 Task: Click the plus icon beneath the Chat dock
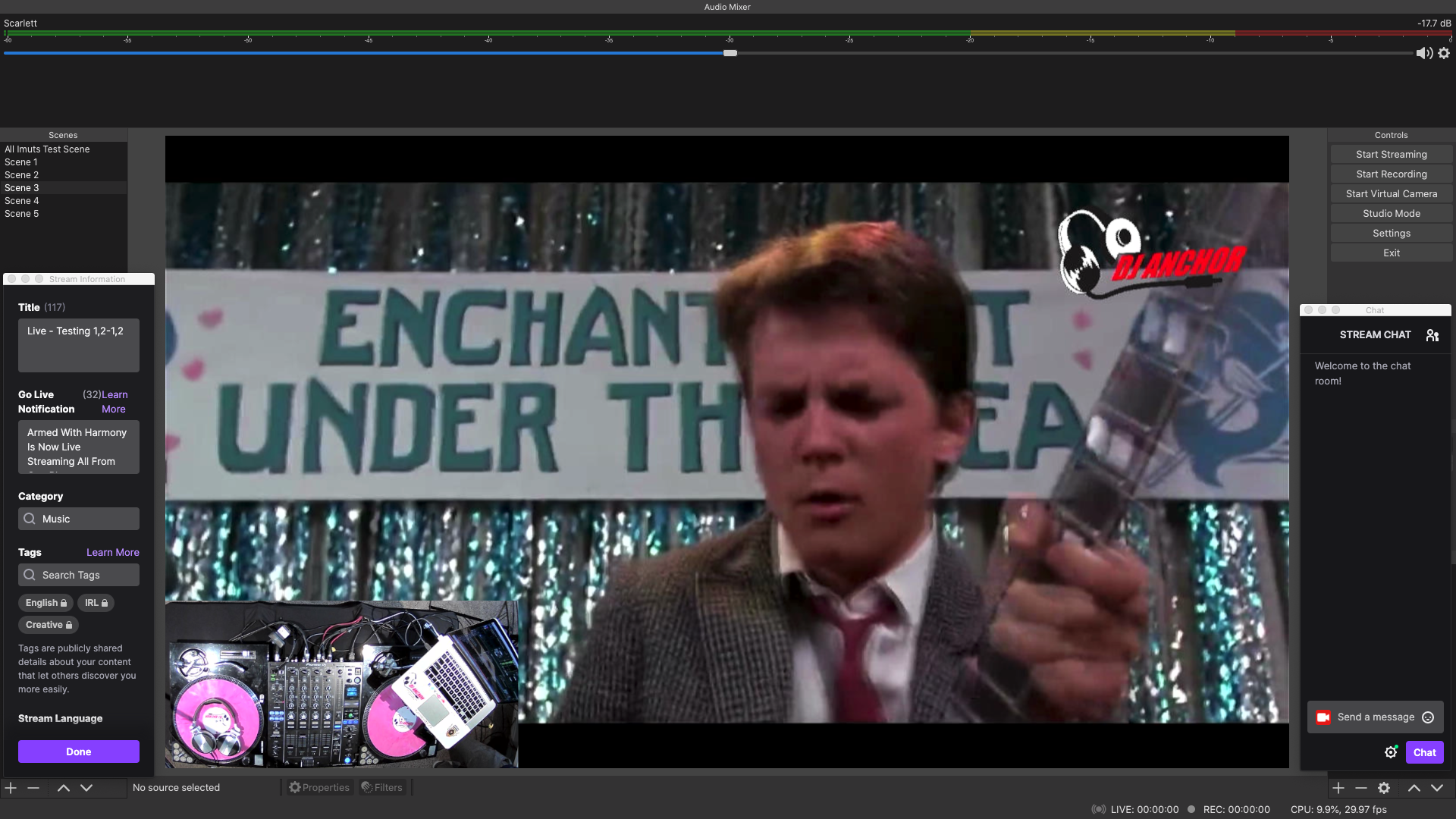1338,788
